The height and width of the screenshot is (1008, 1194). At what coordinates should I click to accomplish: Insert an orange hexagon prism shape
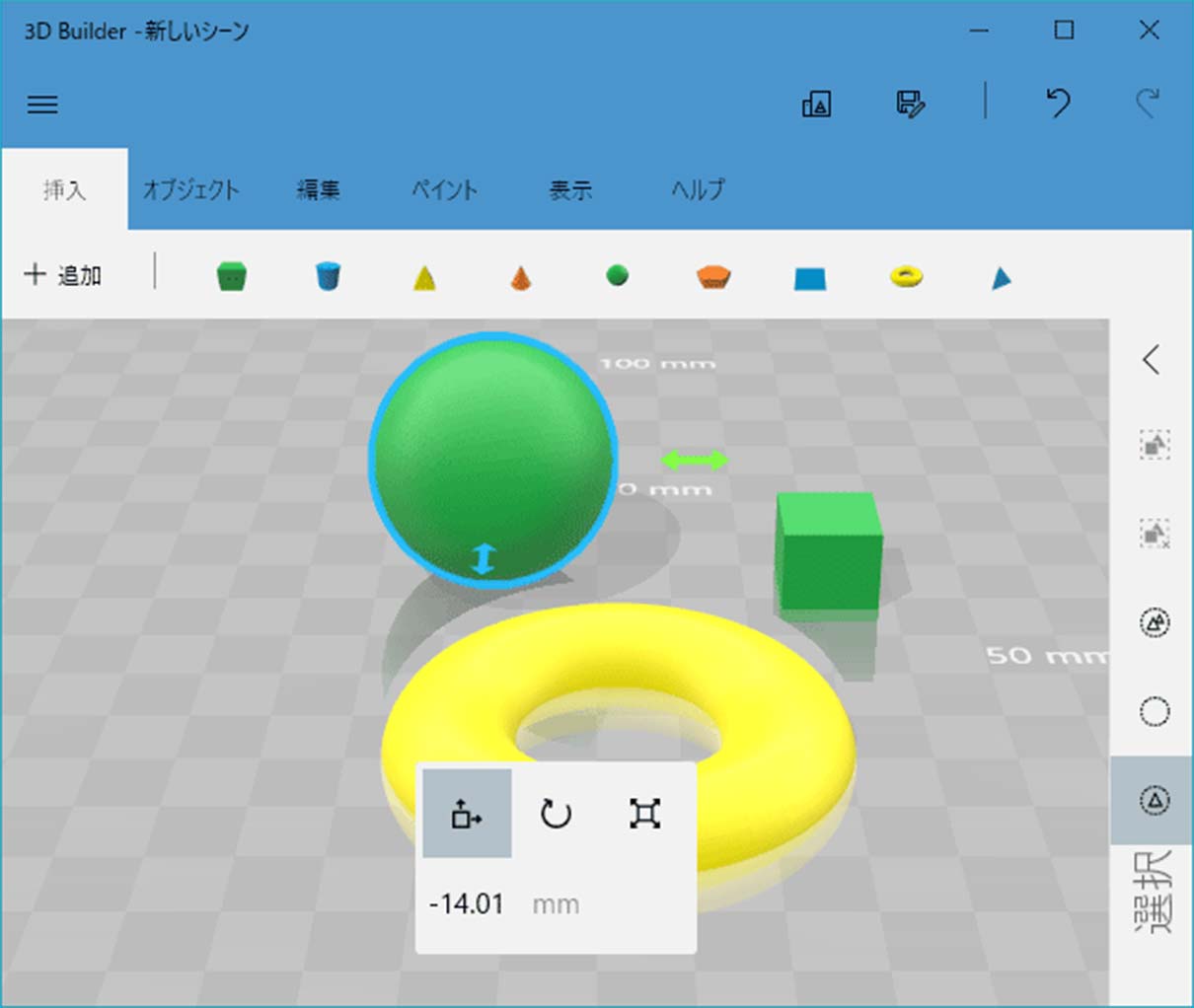[712, 276]
